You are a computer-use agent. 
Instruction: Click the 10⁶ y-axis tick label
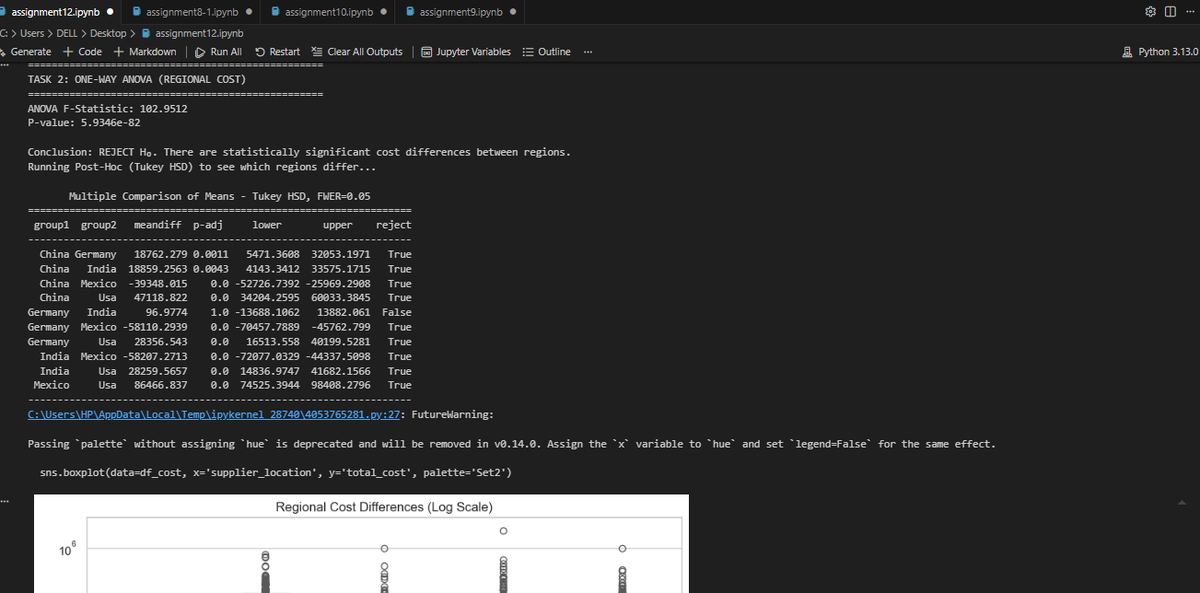[x=65, y=551]
